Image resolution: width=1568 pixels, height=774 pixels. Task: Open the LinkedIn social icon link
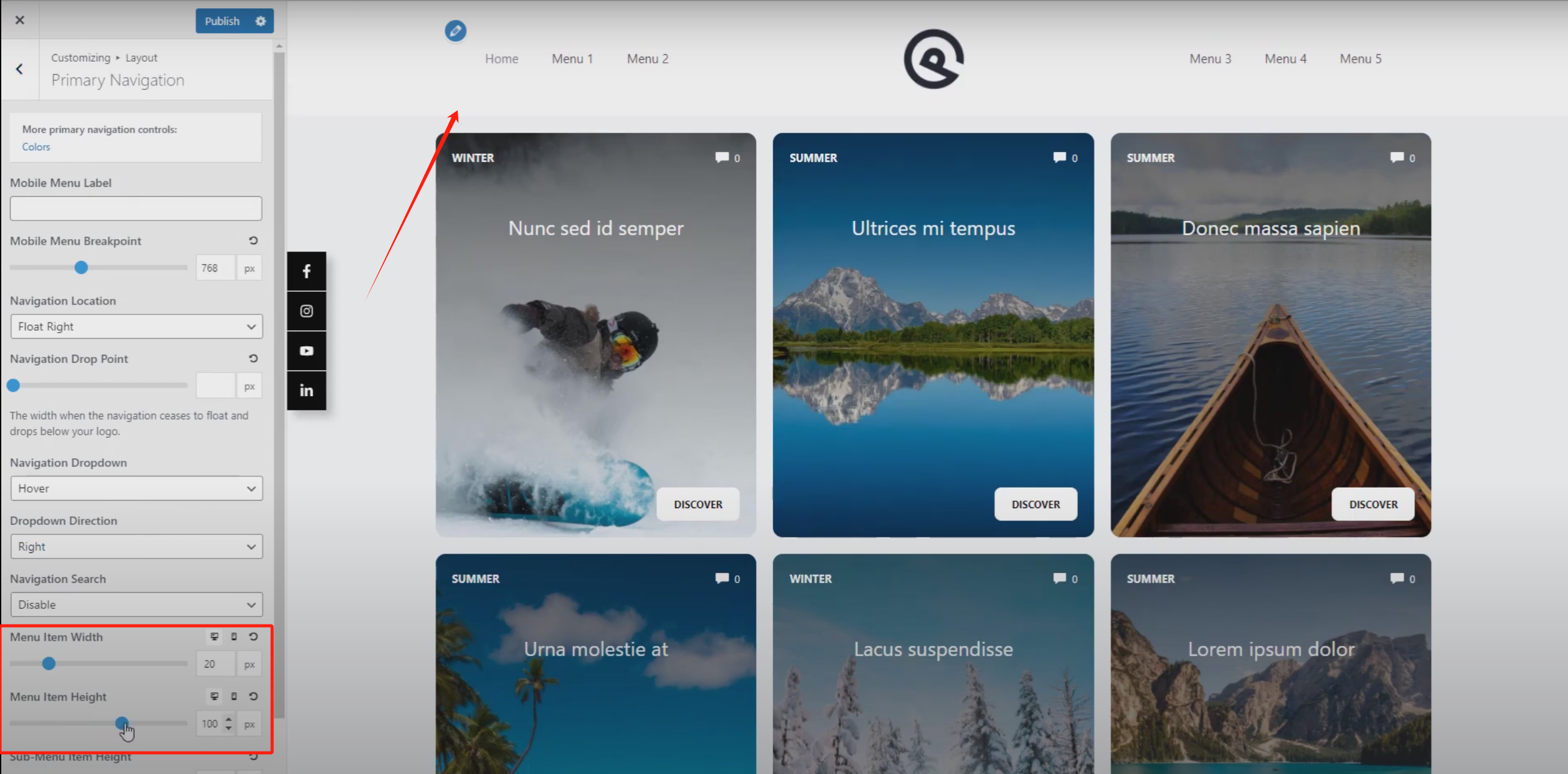click(306, 390)
